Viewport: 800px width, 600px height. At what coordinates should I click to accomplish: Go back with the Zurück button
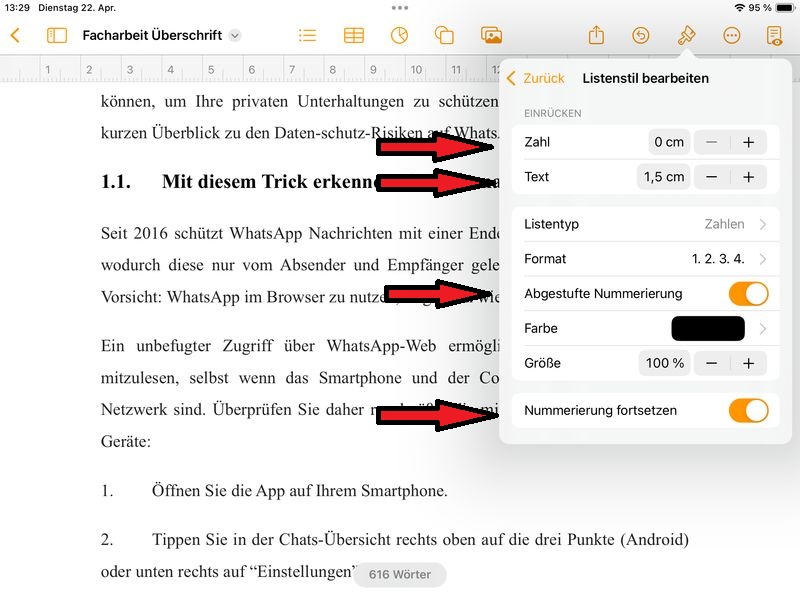pyautogui.click(x=536, y=78)
